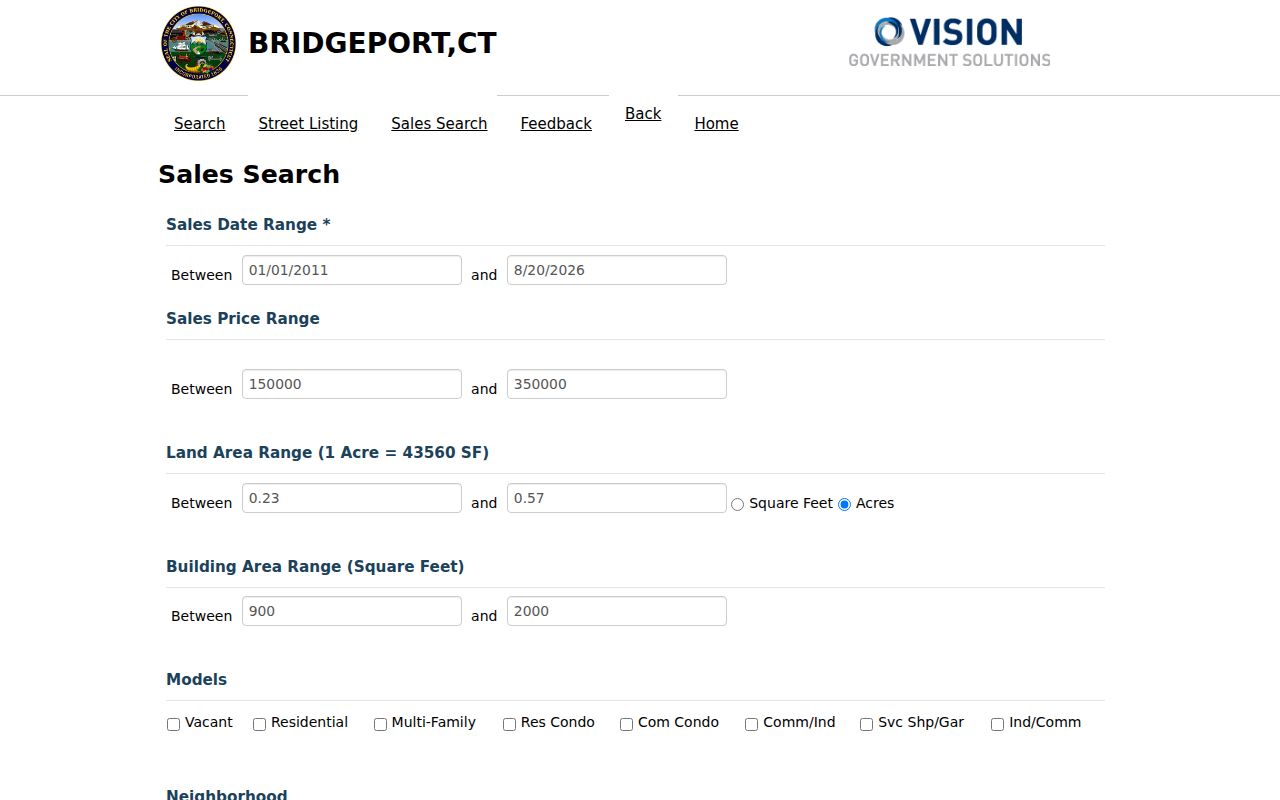Focus the minimum building area field 900
Screen dimensions: 1280x800
tap(352, 611)
